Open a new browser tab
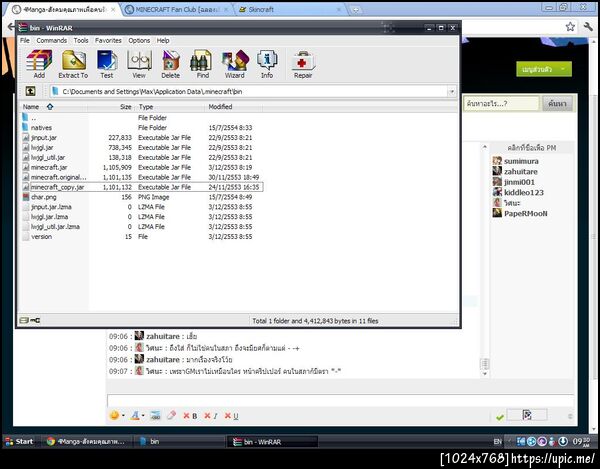The image size is (600, 469). tap(356, 10)
